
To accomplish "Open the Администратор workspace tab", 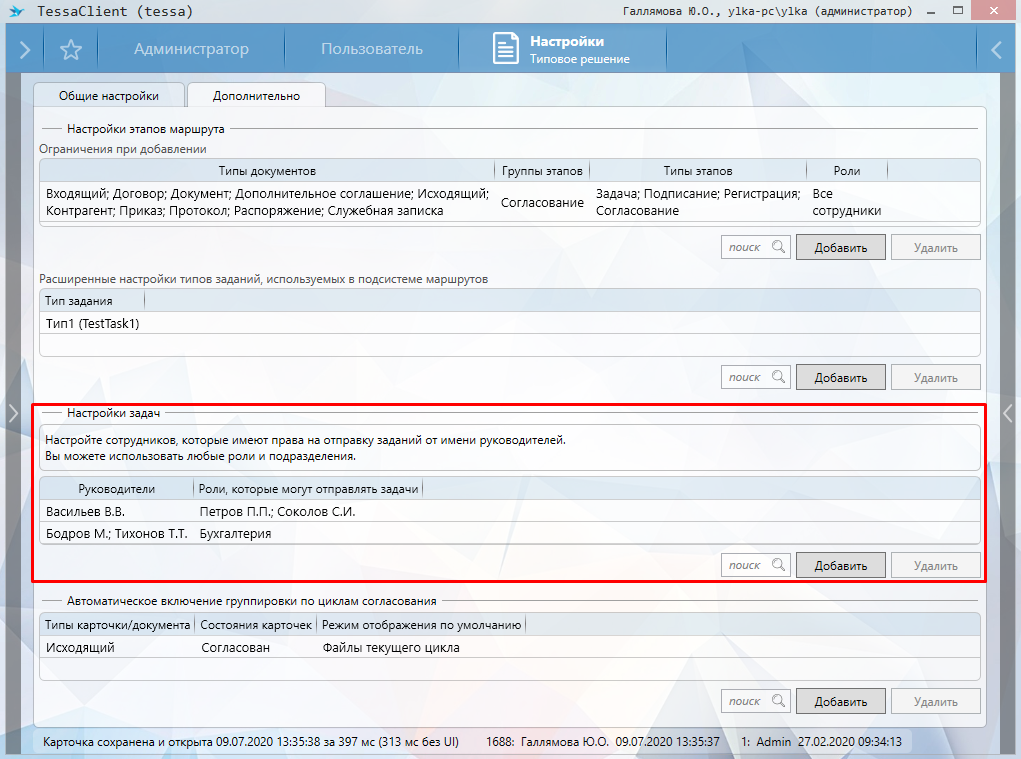I will (x=191, y=50).
